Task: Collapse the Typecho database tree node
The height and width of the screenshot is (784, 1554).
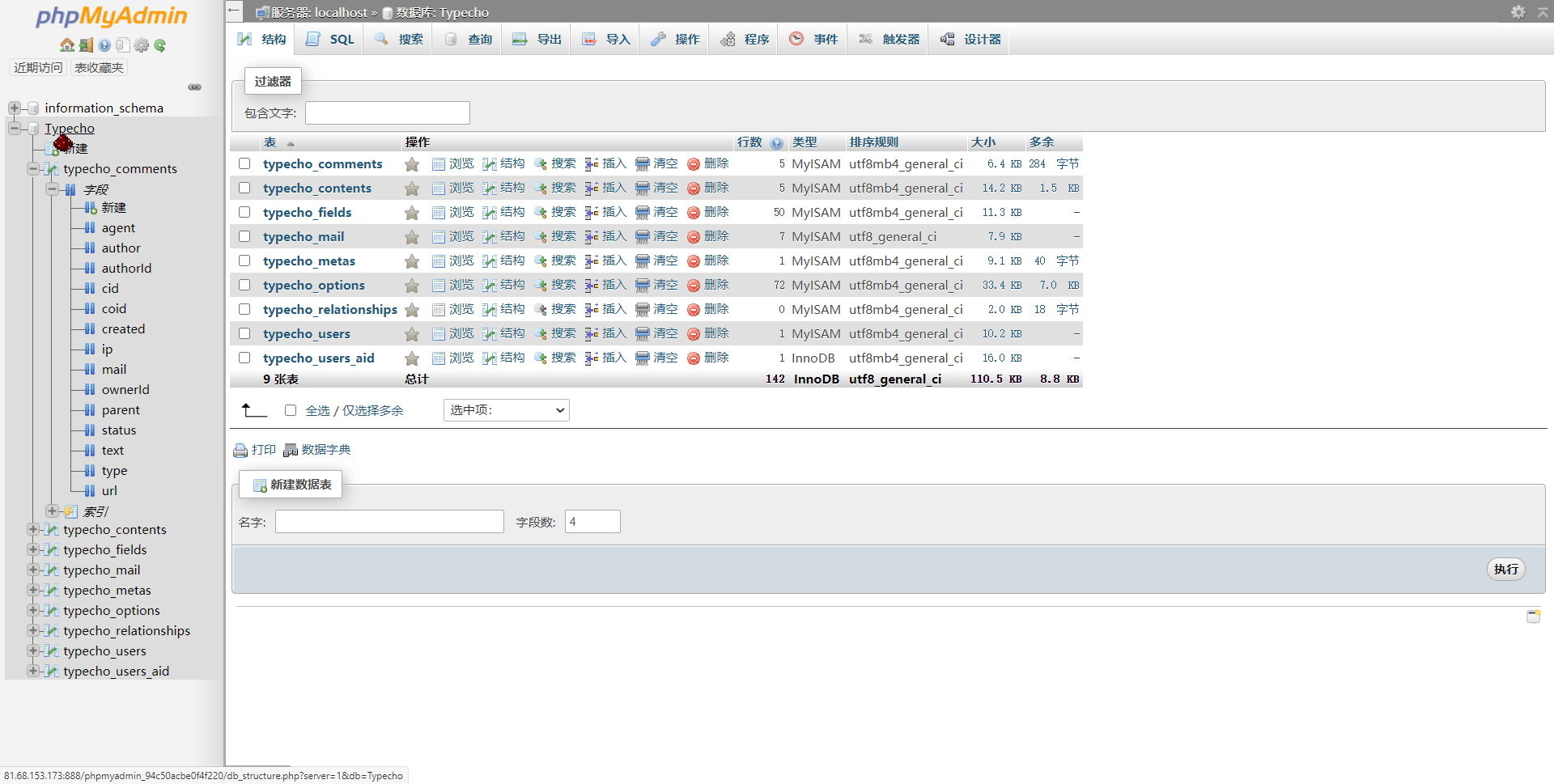Action: click(x=15, y=128)
